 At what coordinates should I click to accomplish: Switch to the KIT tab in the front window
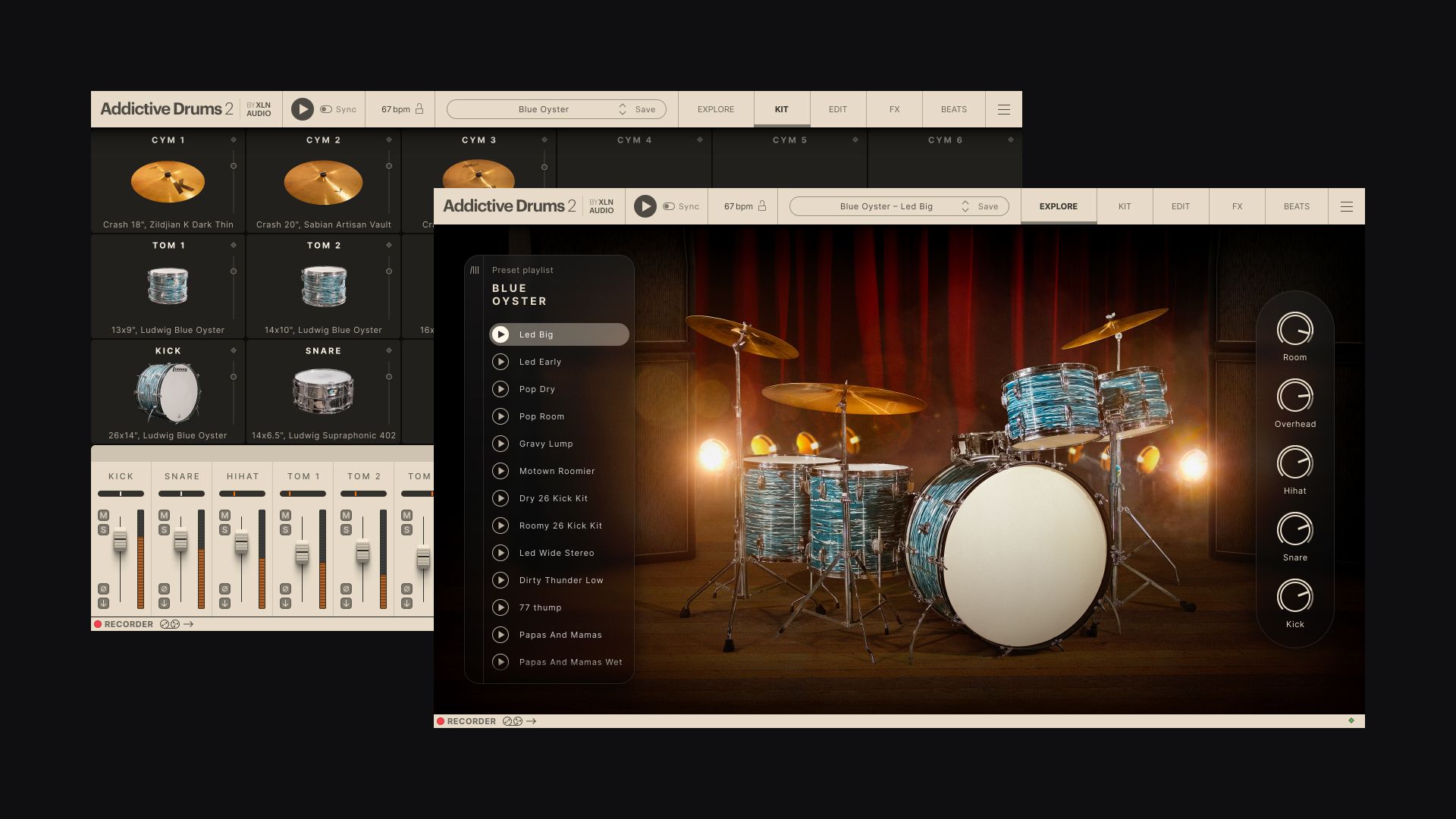pos(1125,206)
